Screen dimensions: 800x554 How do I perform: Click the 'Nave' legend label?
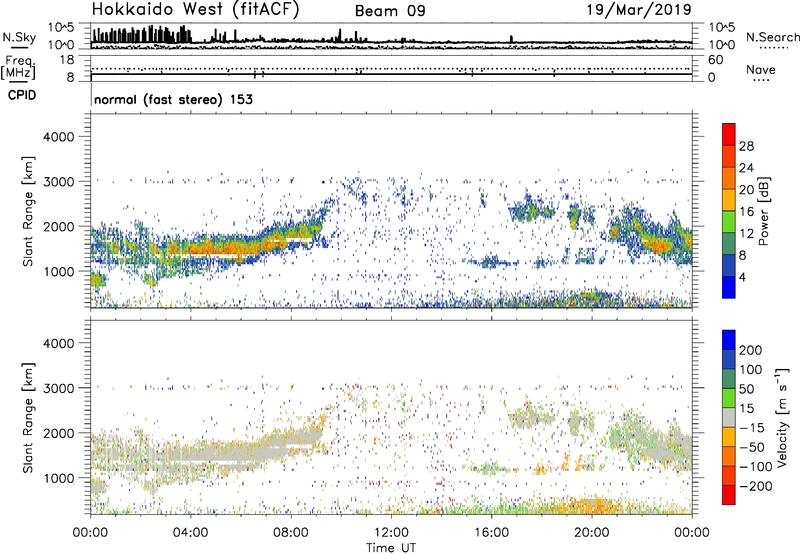point(761,69)
